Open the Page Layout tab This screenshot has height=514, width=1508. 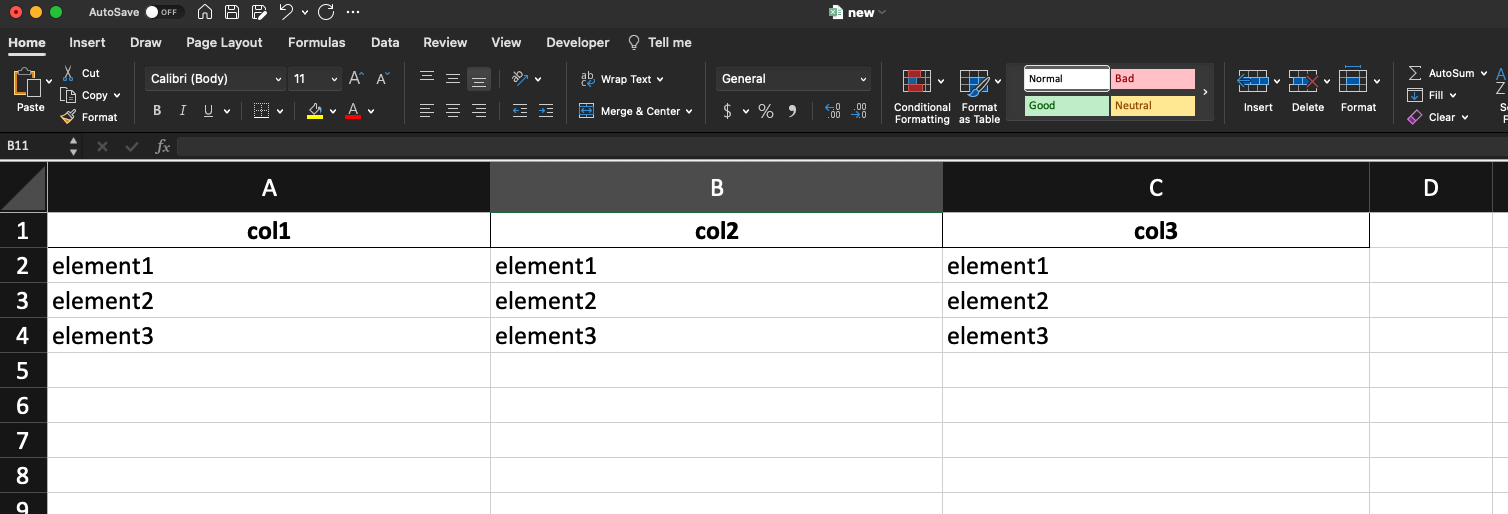point(224,42)
